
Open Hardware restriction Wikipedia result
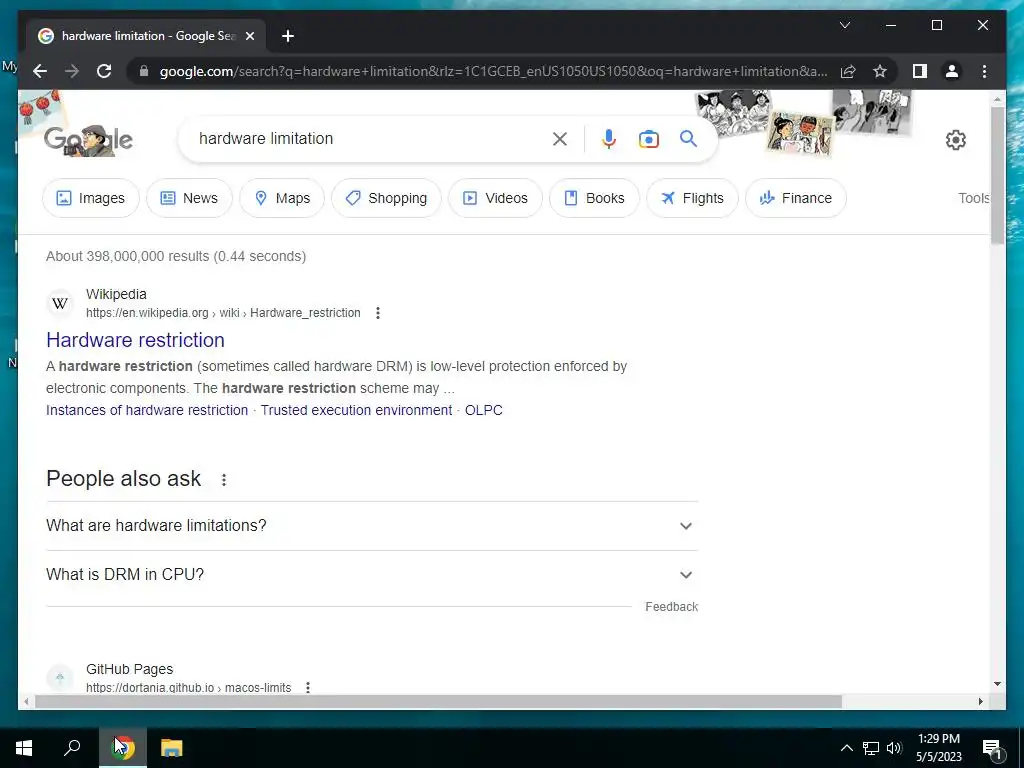[135, 340]
